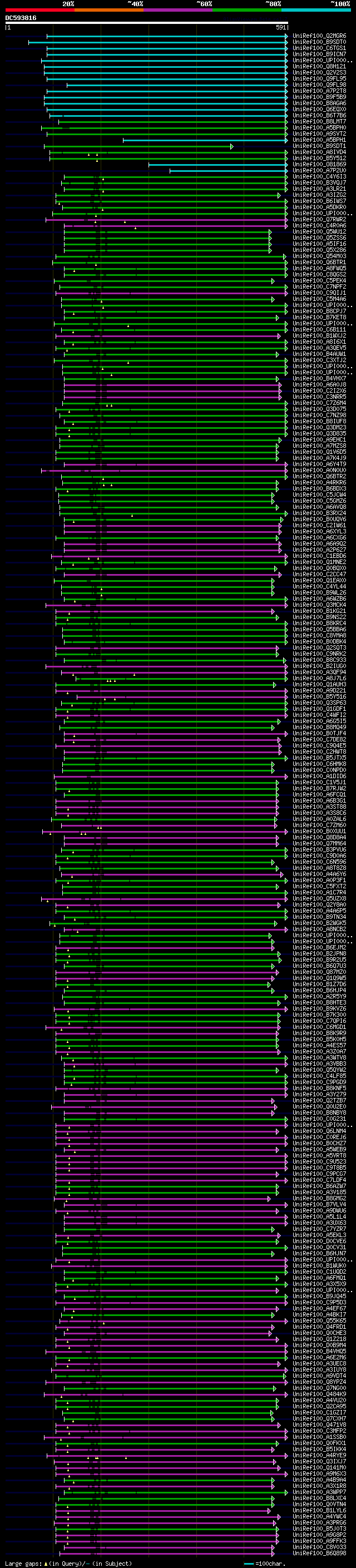
Task: Click the arrowhead ending the UniRef100_B9SDT1 bar
Action: pyautogui.click(x=232, y=146)
